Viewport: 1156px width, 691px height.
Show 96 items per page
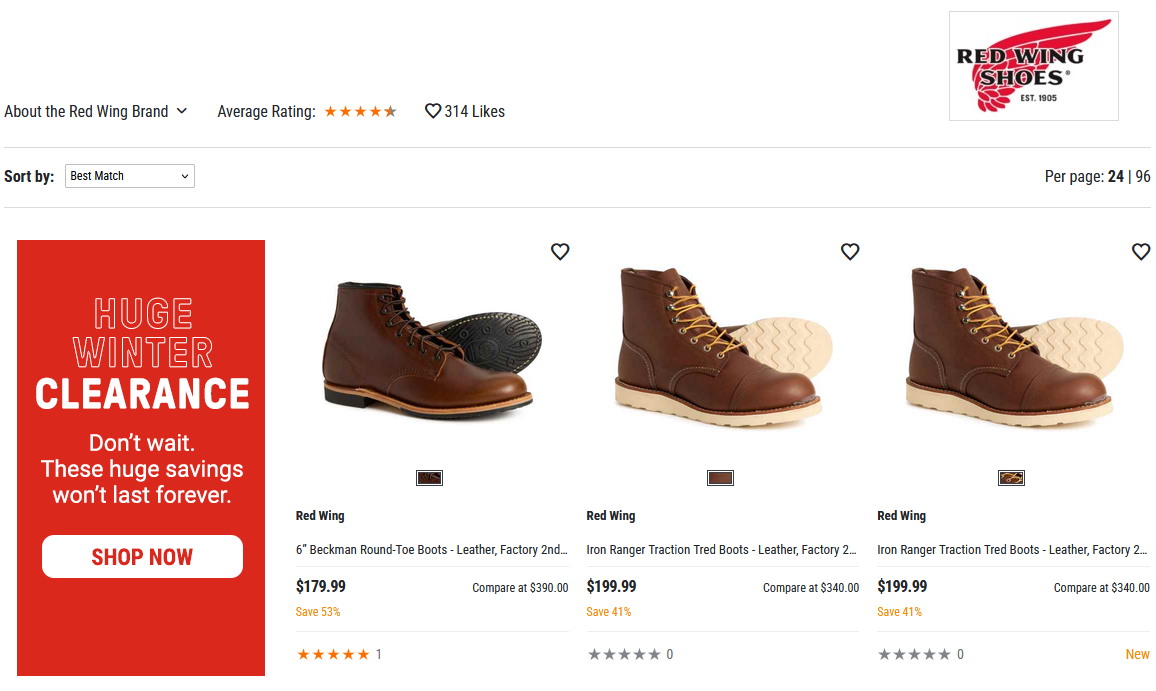pos(1143,176)
